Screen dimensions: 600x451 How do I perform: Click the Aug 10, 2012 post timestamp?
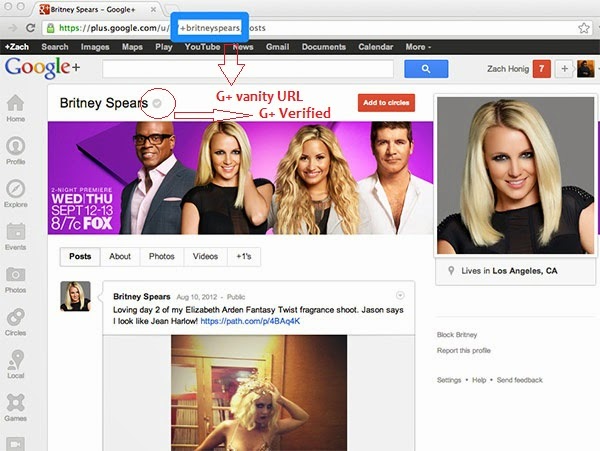point(197,297)
